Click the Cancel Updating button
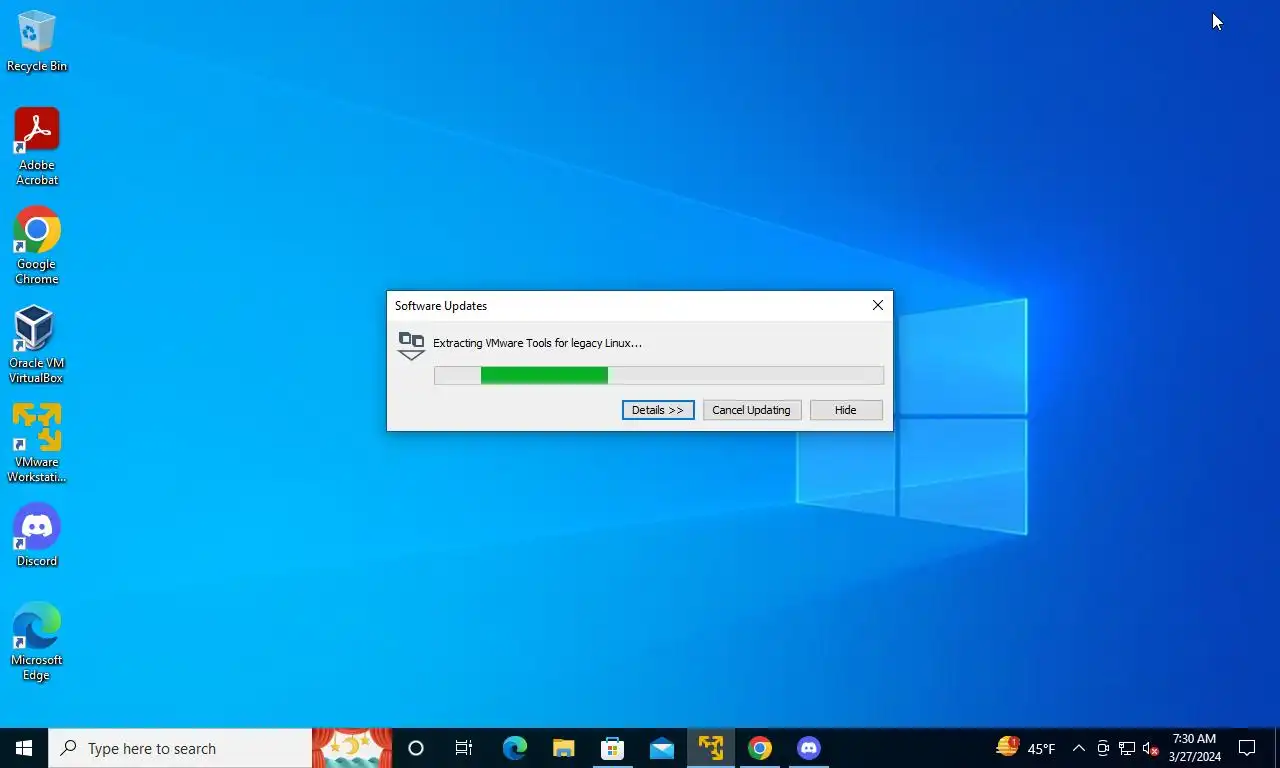 pos(751,410)
